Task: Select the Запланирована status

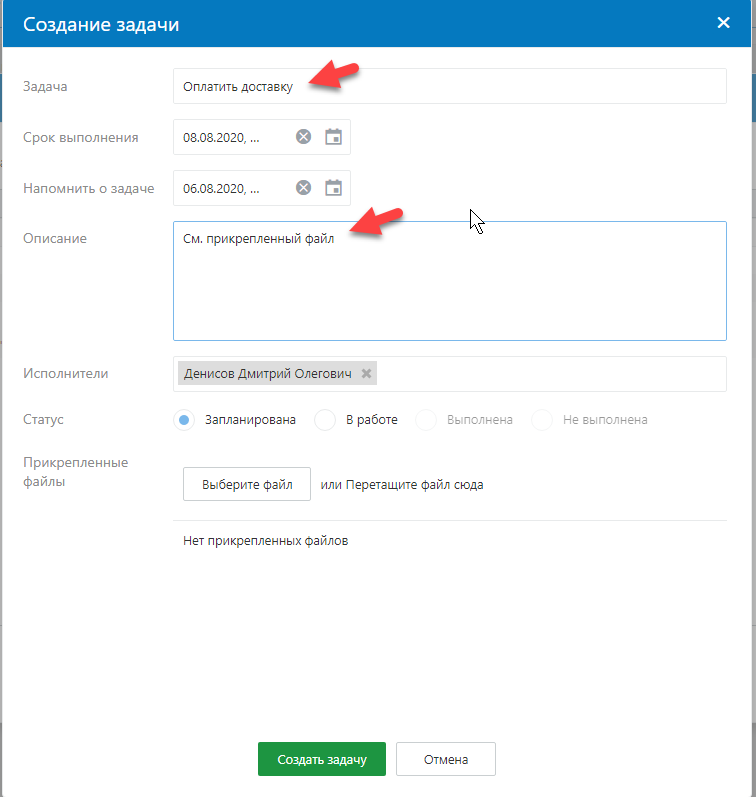Action: (184, 420)
